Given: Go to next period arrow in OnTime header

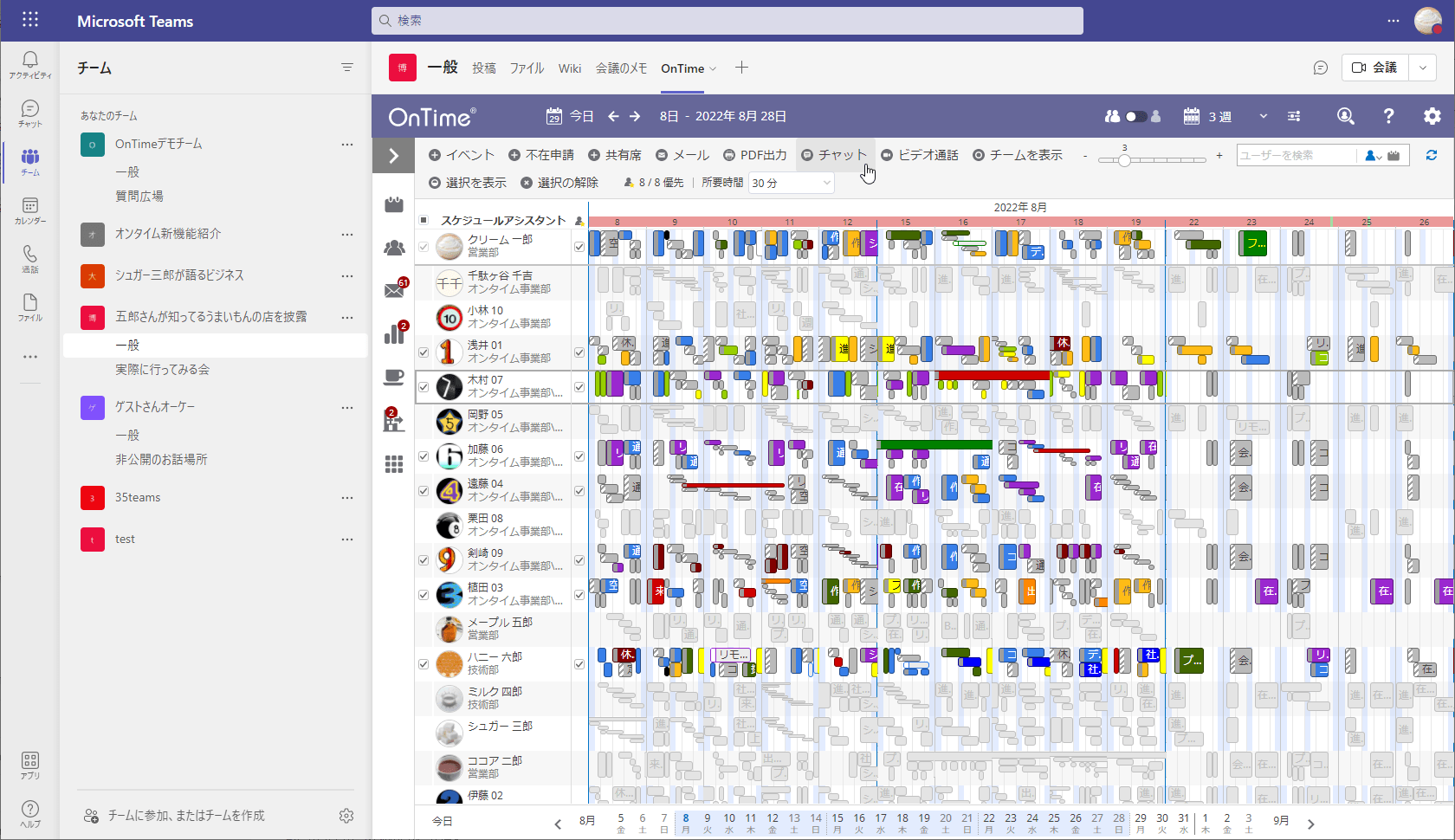Looking at the screenshot, I should pyautogui.click(x=635, y=116).
